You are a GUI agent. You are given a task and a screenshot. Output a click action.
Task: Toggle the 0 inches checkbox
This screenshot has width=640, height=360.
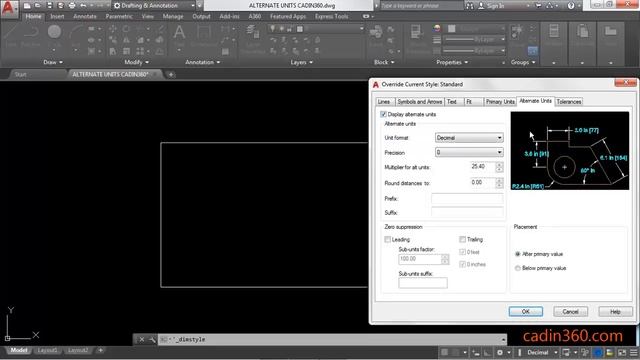coord(462,264)
